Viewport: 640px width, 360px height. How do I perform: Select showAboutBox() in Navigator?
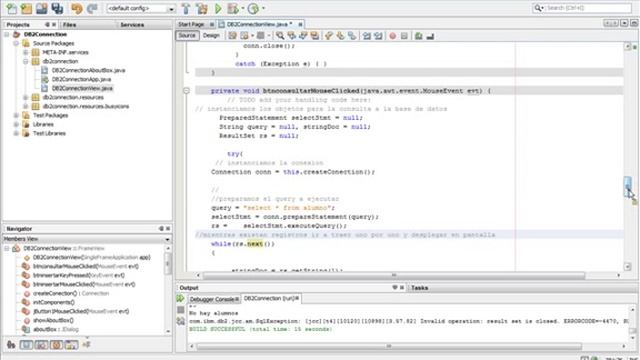click(53, 320)
